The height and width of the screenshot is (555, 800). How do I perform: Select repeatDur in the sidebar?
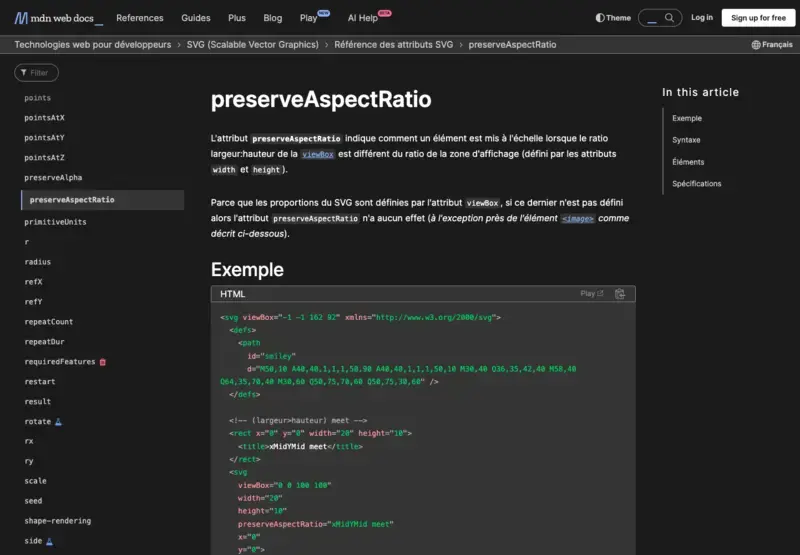(x=44, y=342)
